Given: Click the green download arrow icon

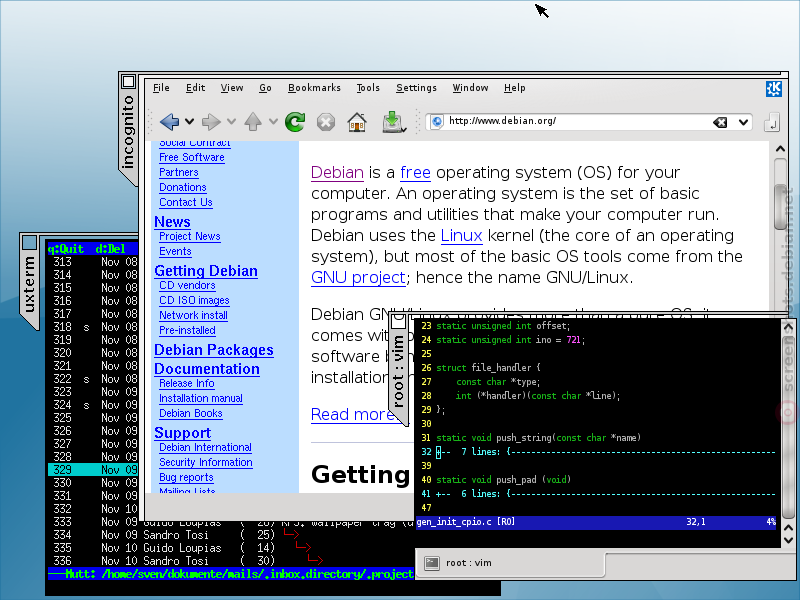Looking at the screenshot, I should (393, 122).
